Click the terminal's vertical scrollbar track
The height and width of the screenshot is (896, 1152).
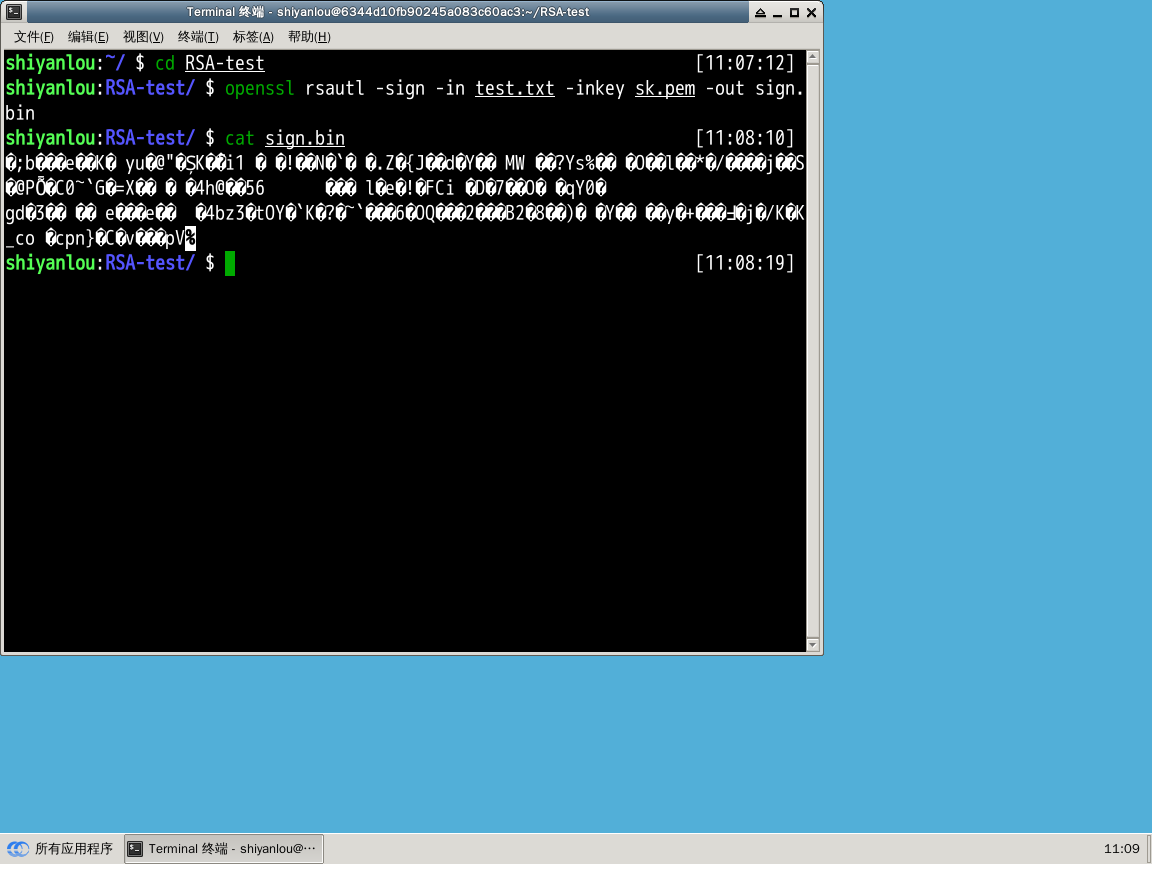point(813,350)
